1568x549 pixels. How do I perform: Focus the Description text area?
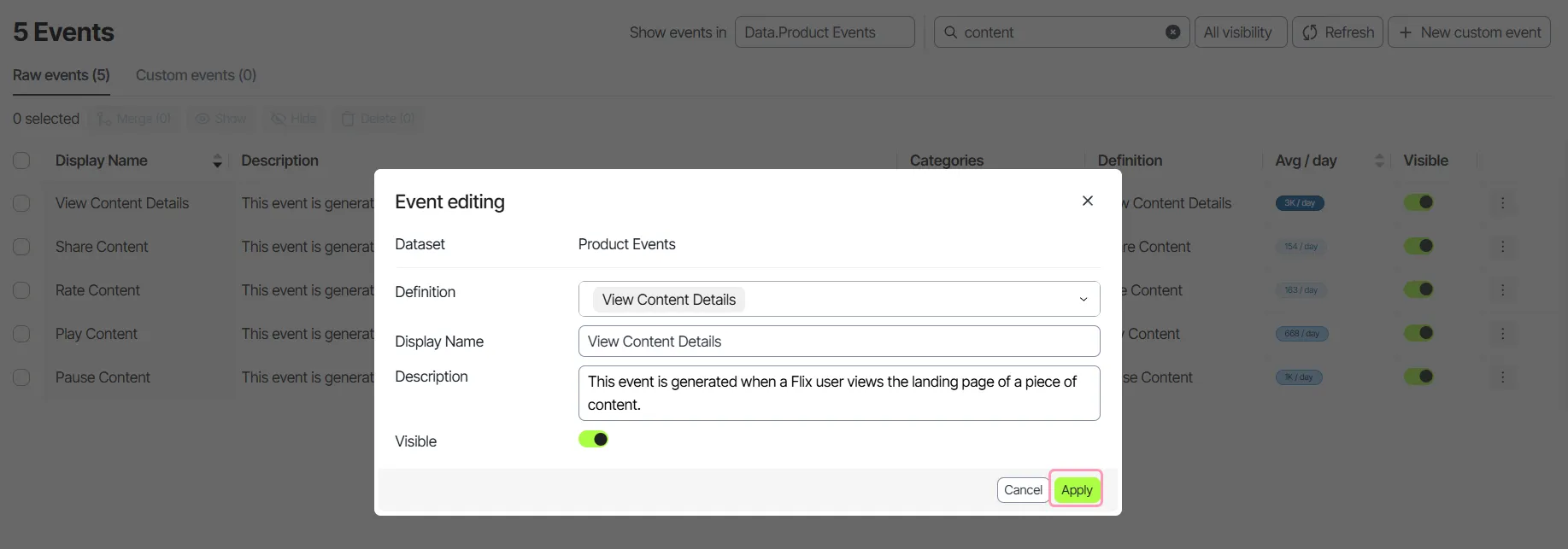(839, 393)
